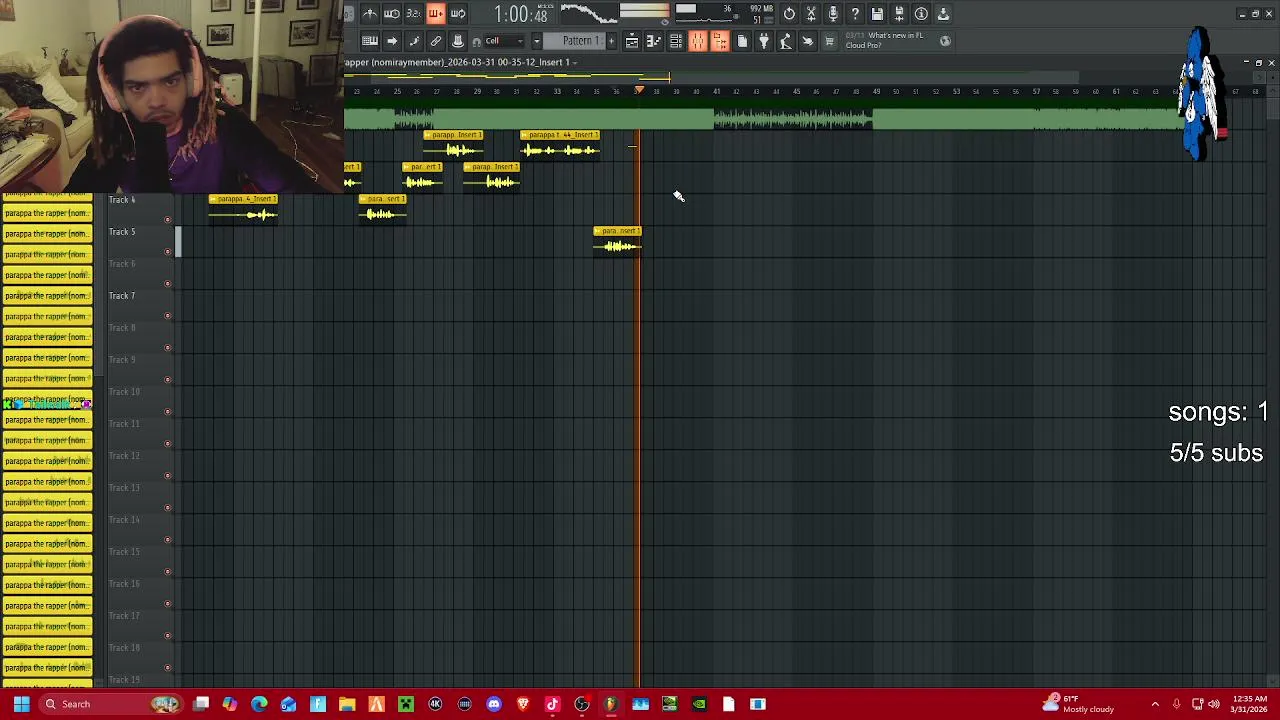Select the "parappa_4_Insert 1" audio clip

pos(243,209)
